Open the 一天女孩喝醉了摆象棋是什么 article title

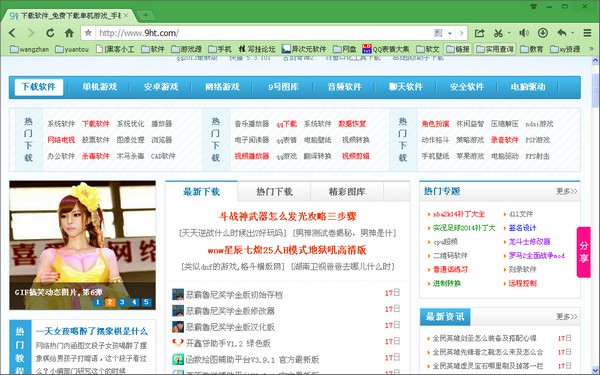click(91, 331)
